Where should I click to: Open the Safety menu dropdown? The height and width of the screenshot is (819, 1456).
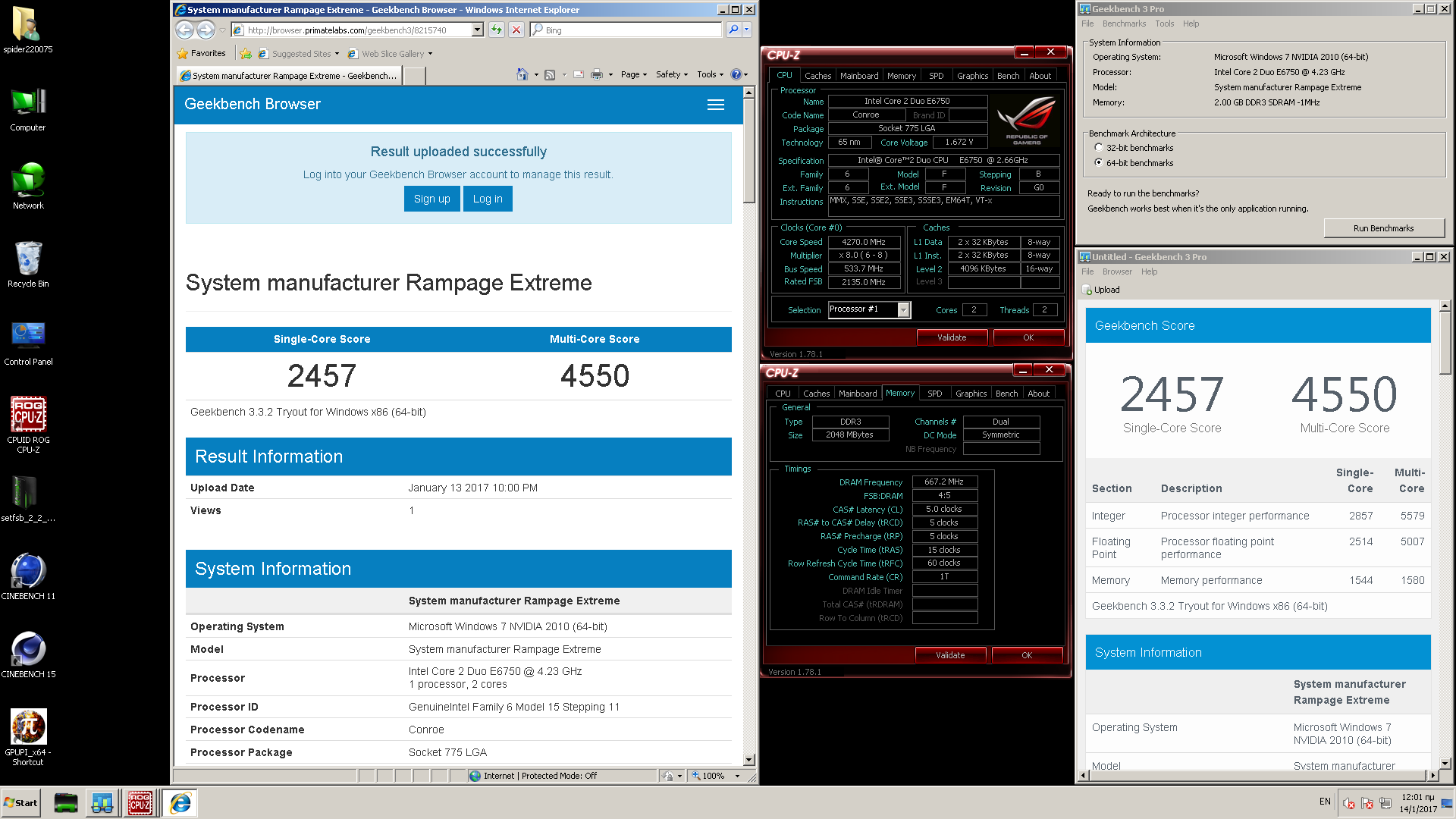[x=671, y=74]
